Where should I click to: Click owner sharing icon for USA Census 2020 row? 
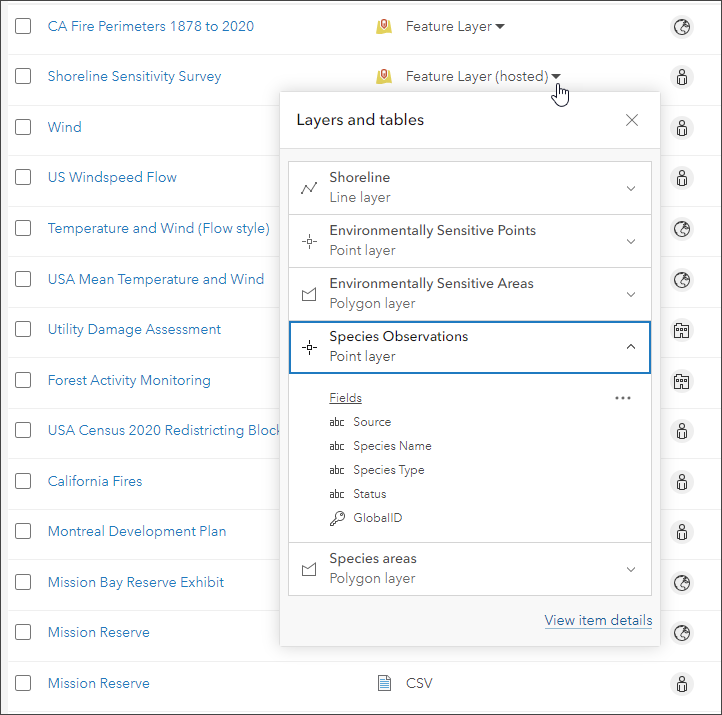click(x=681, y=431)
